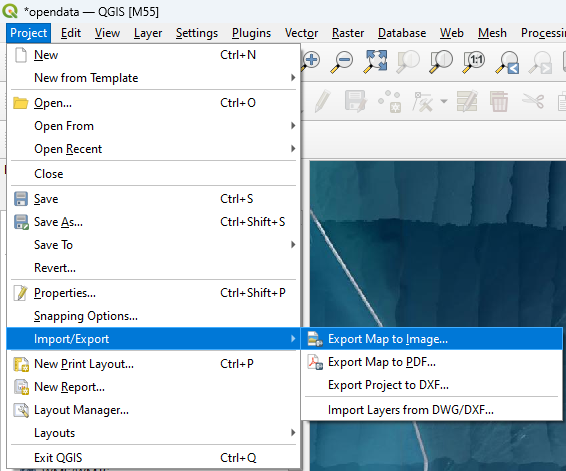Click the Ctrl+O shortcut label

238,103
